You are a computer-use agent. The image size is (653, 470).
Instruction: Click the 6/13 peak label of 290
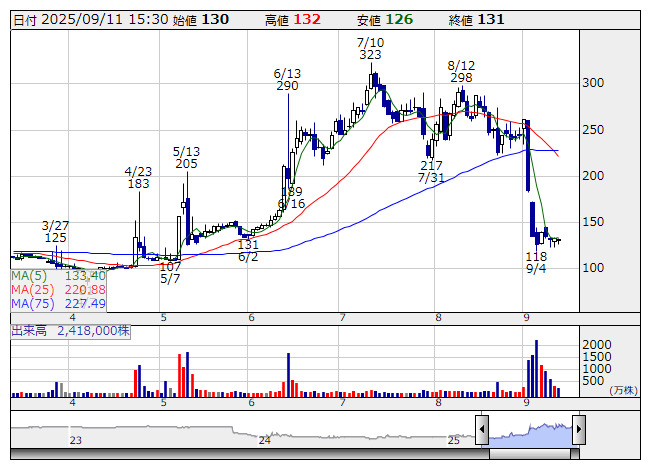pos(287,80)
